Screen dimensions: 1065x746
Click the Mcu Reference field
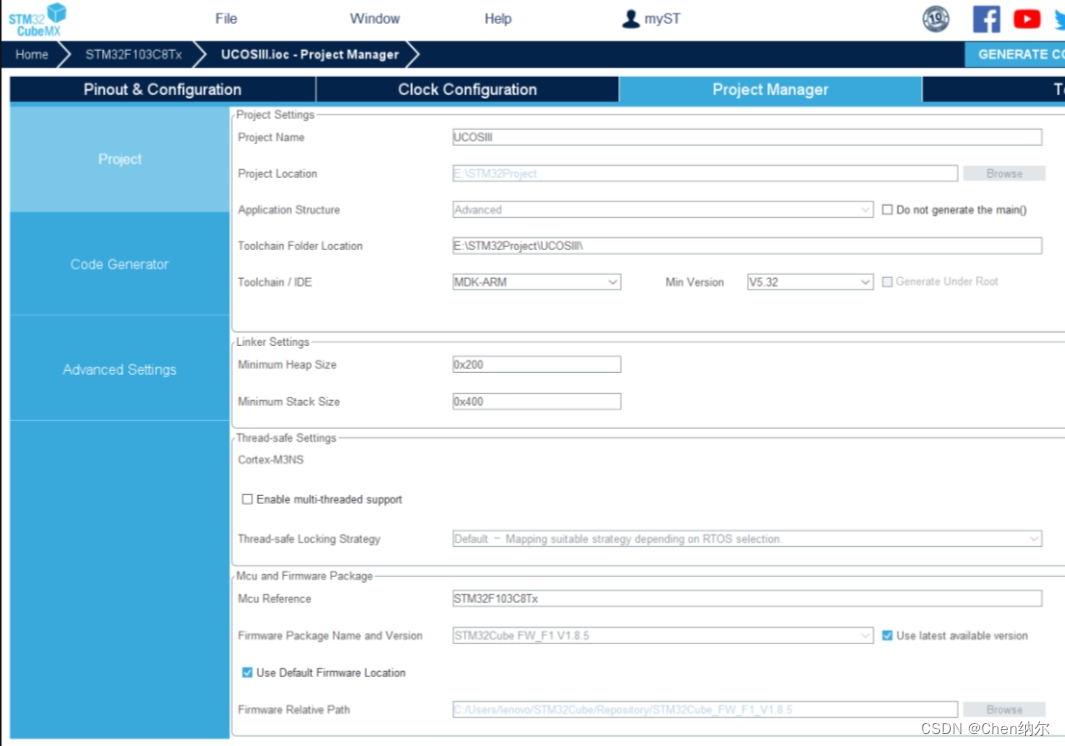pyautogui.click(x=747, y=599)
